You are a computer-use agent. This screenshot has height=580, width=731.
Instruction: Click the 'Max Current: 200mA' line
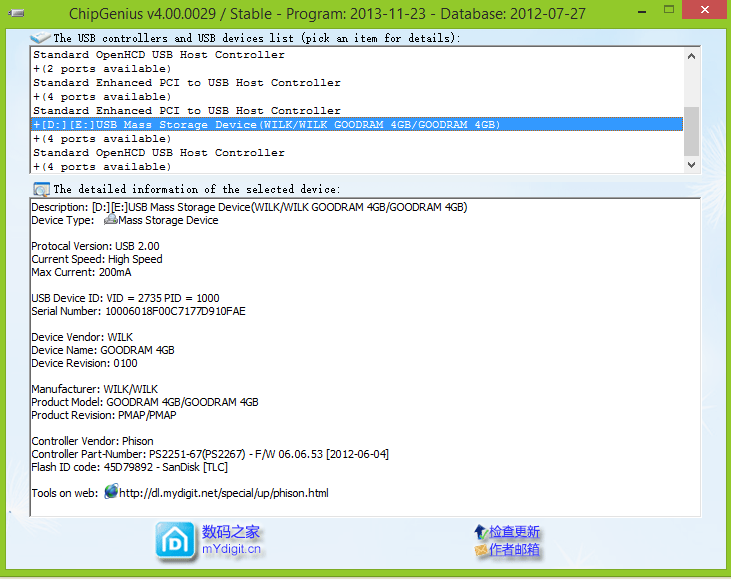[x=81, y=272]
